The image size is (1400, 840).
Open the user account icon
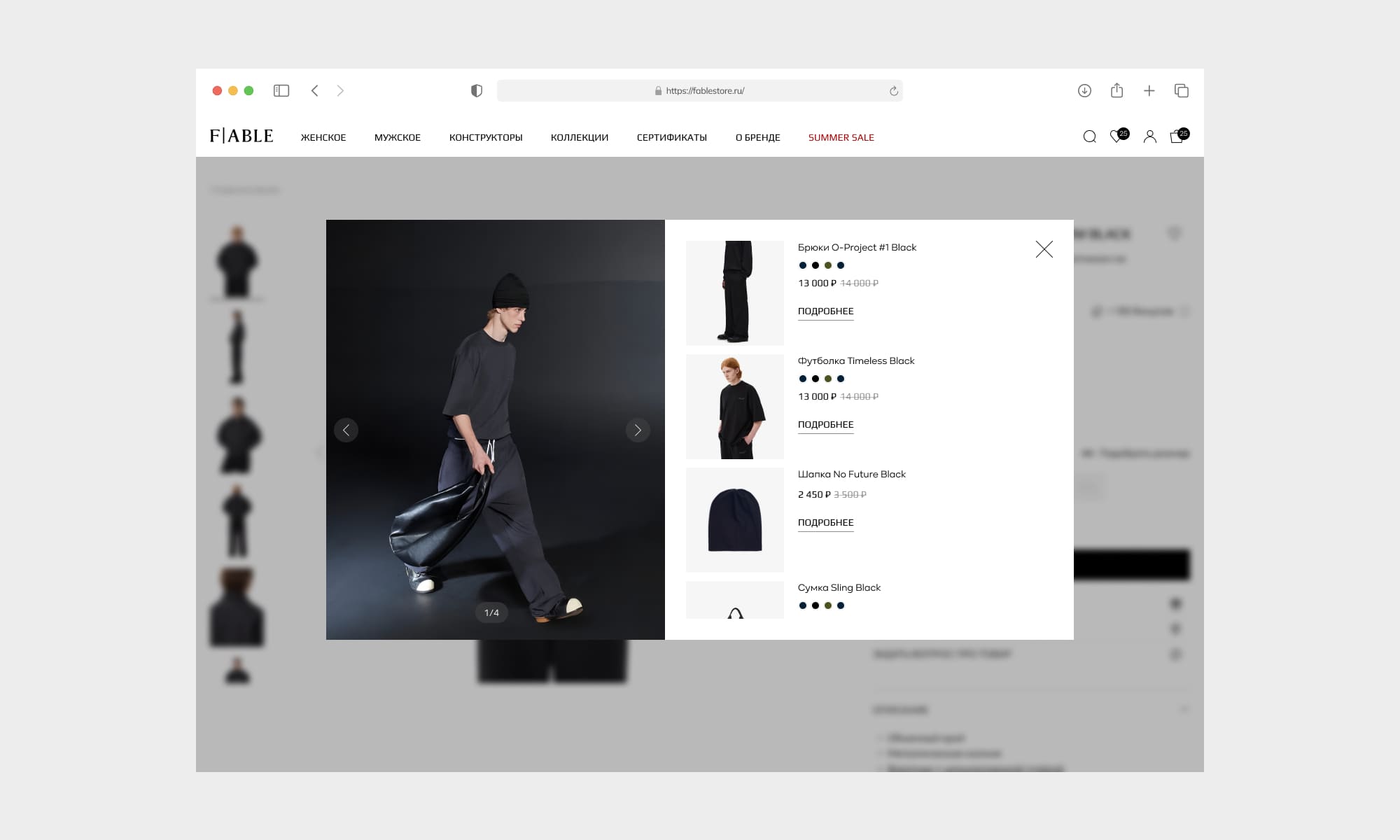tap(1149, 136)
